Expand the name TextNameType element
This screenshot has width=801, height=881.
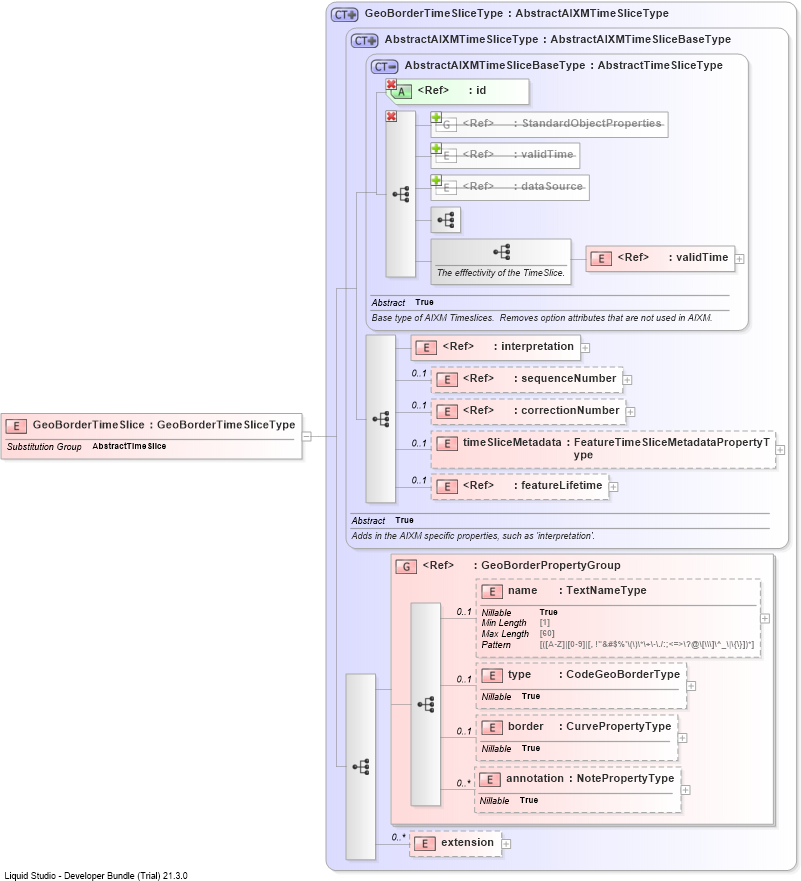[765, 618]
